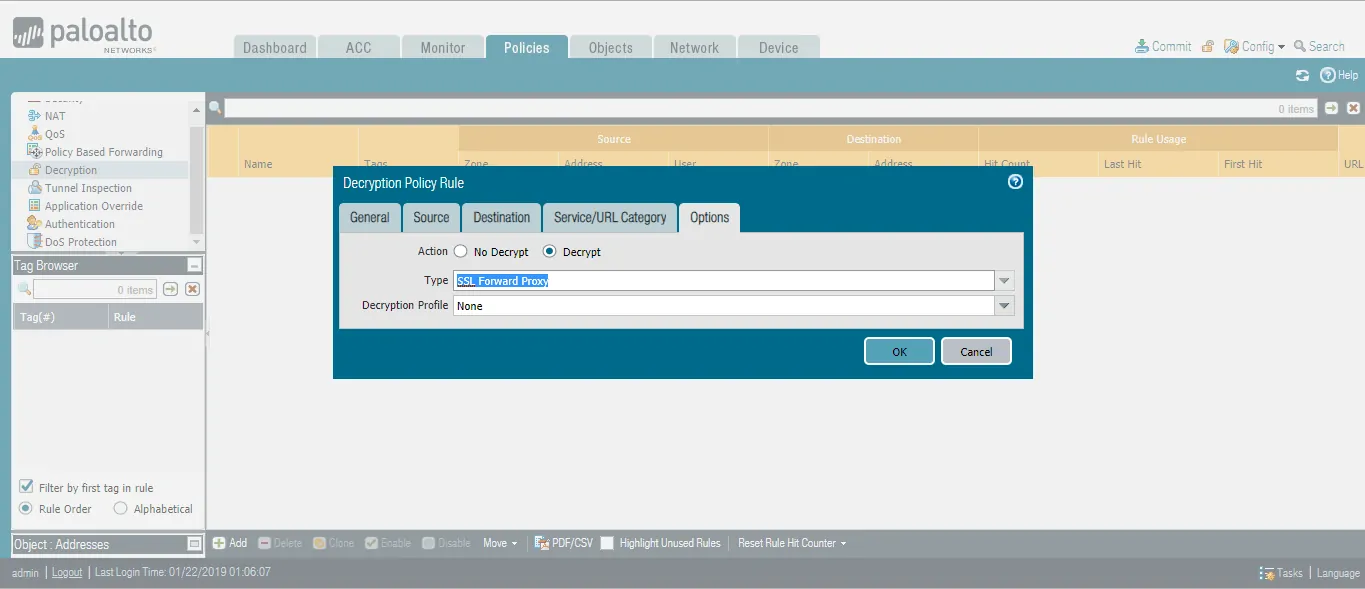Screen dimensions: 1365x589
Task: Select the No Decrypt radio button
Action: pos(460,252)
